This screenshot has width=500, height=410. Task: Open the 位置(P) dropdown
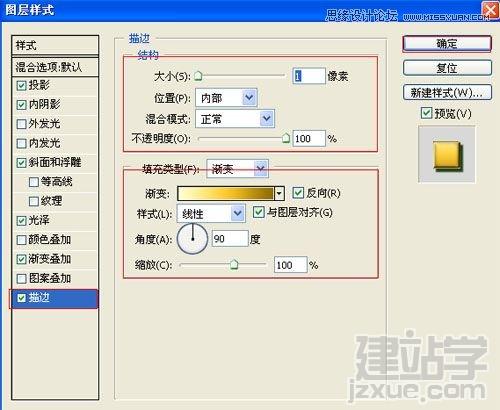coord(226,98)
